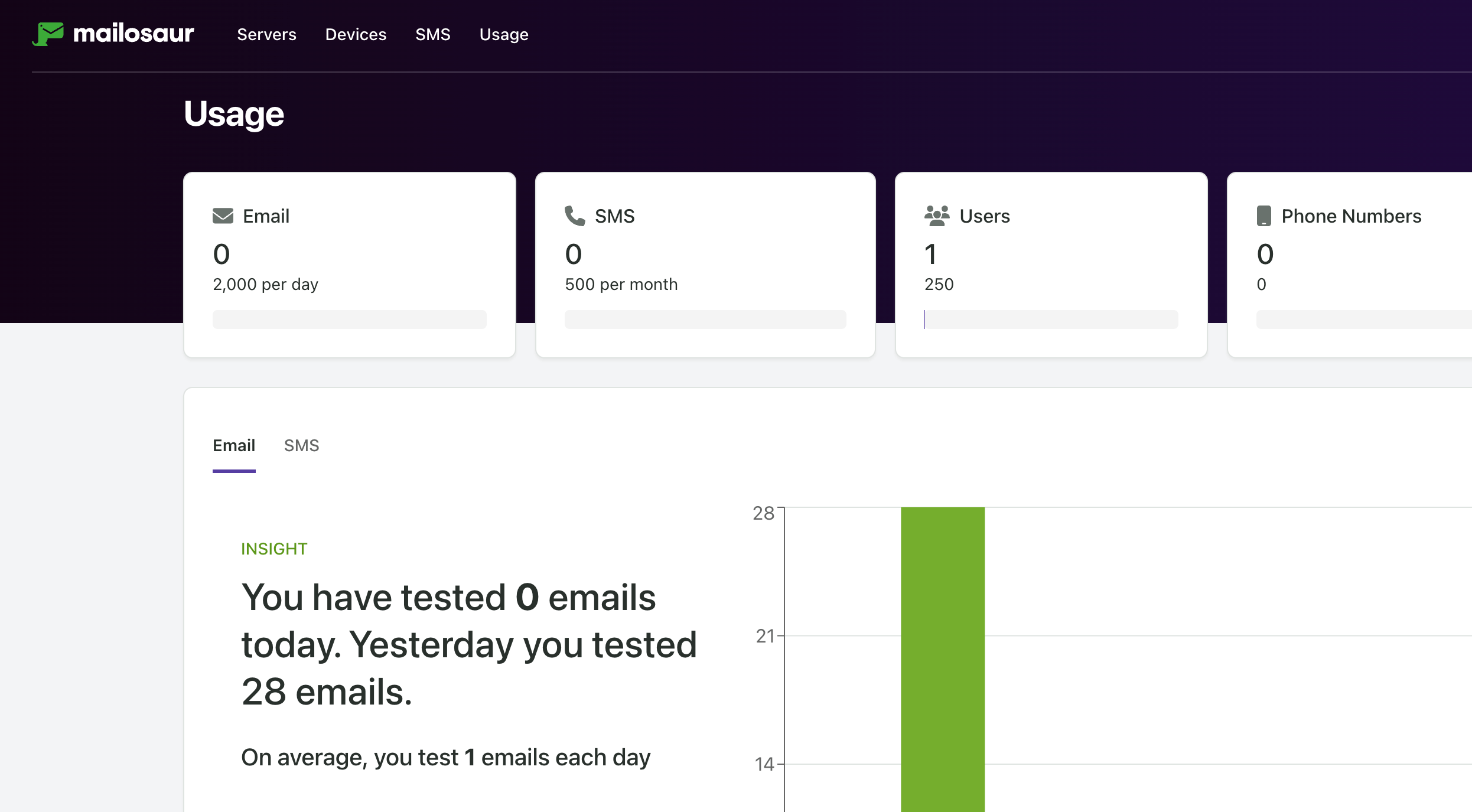Click the envelope icon on Email card
1472x812 pixels.
223,216
